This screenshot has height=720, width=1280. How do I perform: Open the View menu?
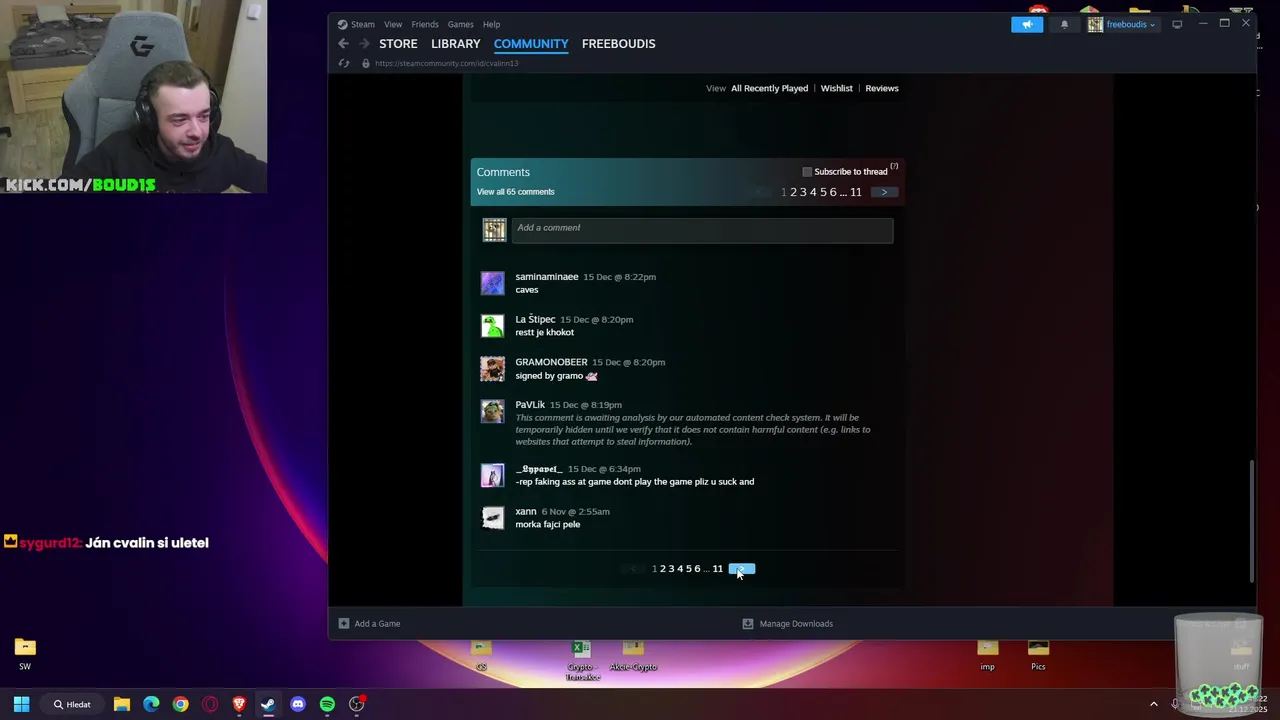[x=393, y=24]
